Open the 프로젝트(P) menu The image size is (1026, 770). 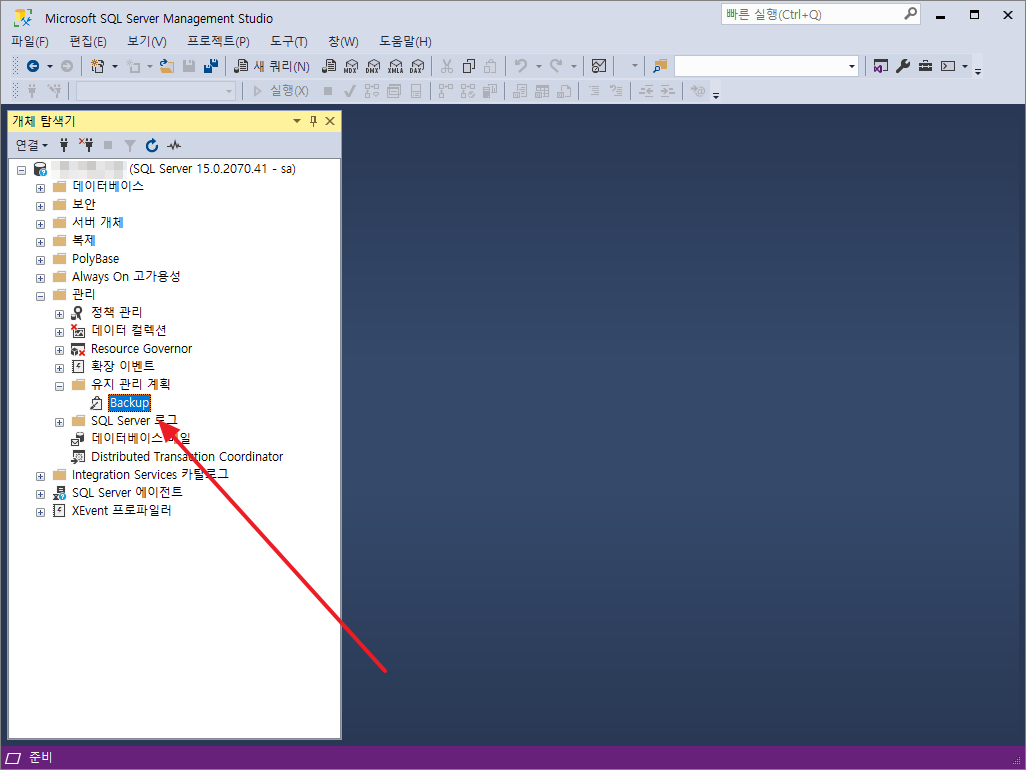[x=218, y=42]
